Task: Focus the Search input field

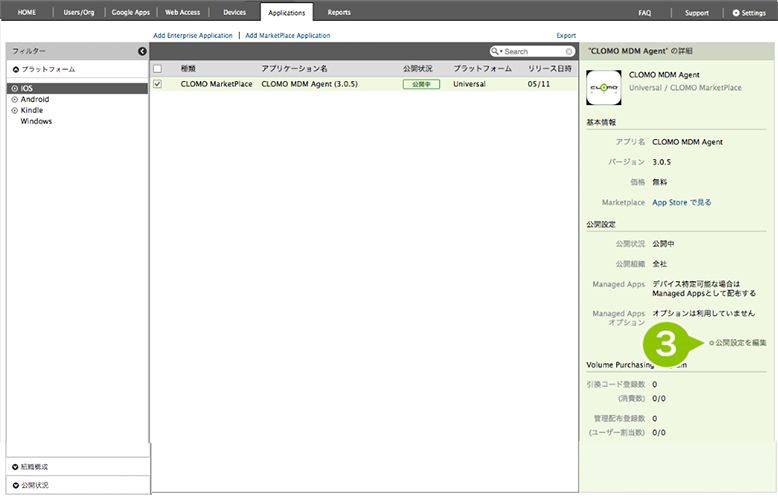Action: coord(534,52)
